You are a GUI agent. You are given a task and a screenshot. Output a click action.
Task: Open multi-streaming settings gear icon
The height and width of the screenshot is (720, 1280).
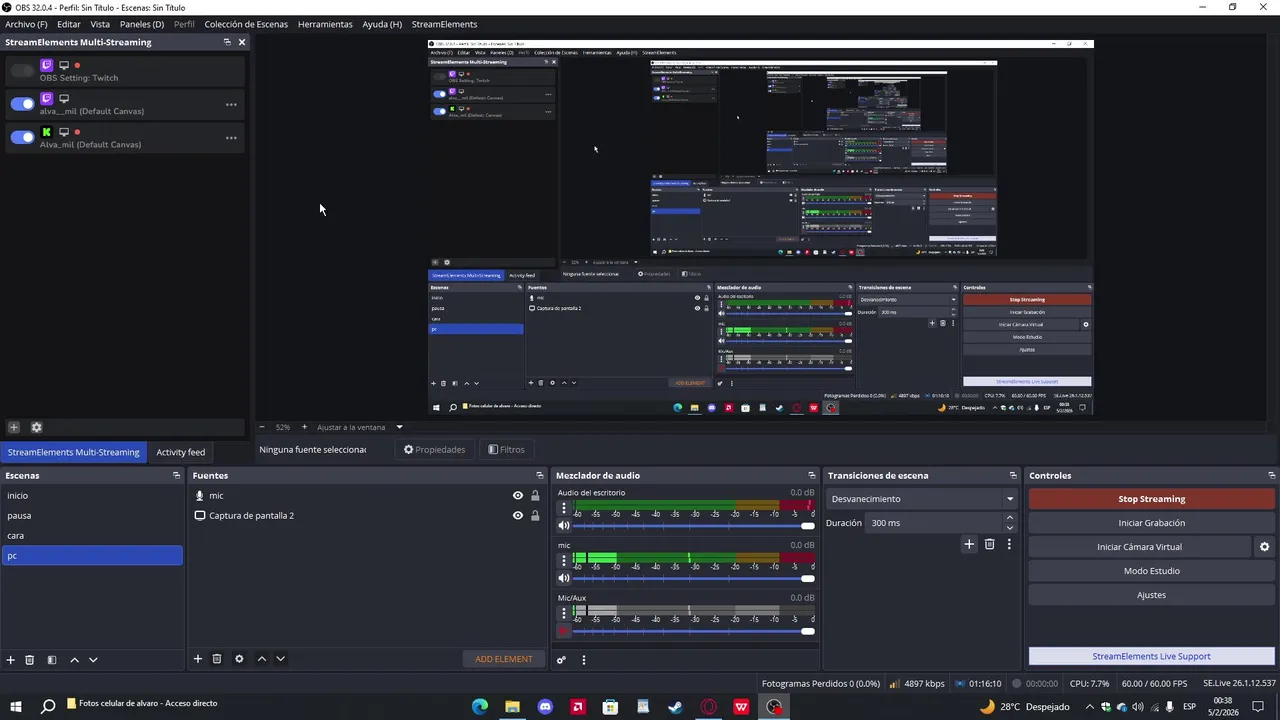tap(37, 427)
